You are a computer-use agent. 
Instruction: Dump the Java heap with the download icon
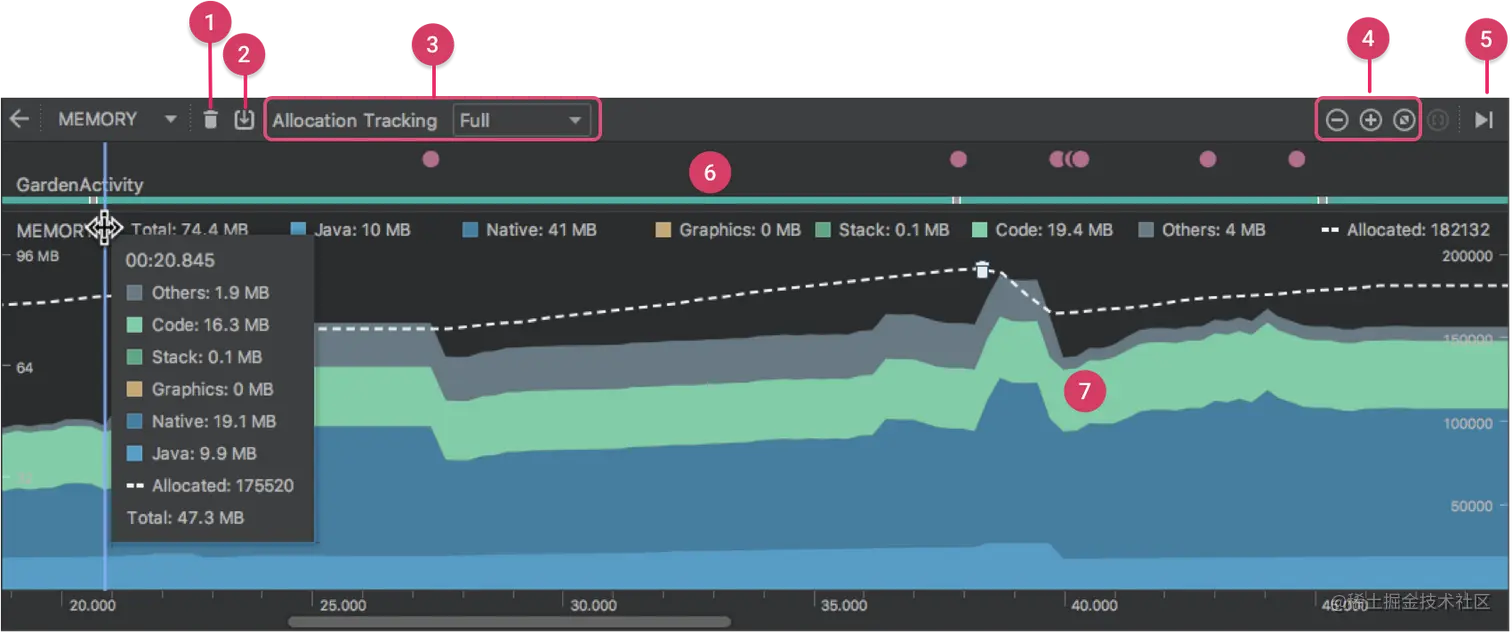tap(244, 120)
